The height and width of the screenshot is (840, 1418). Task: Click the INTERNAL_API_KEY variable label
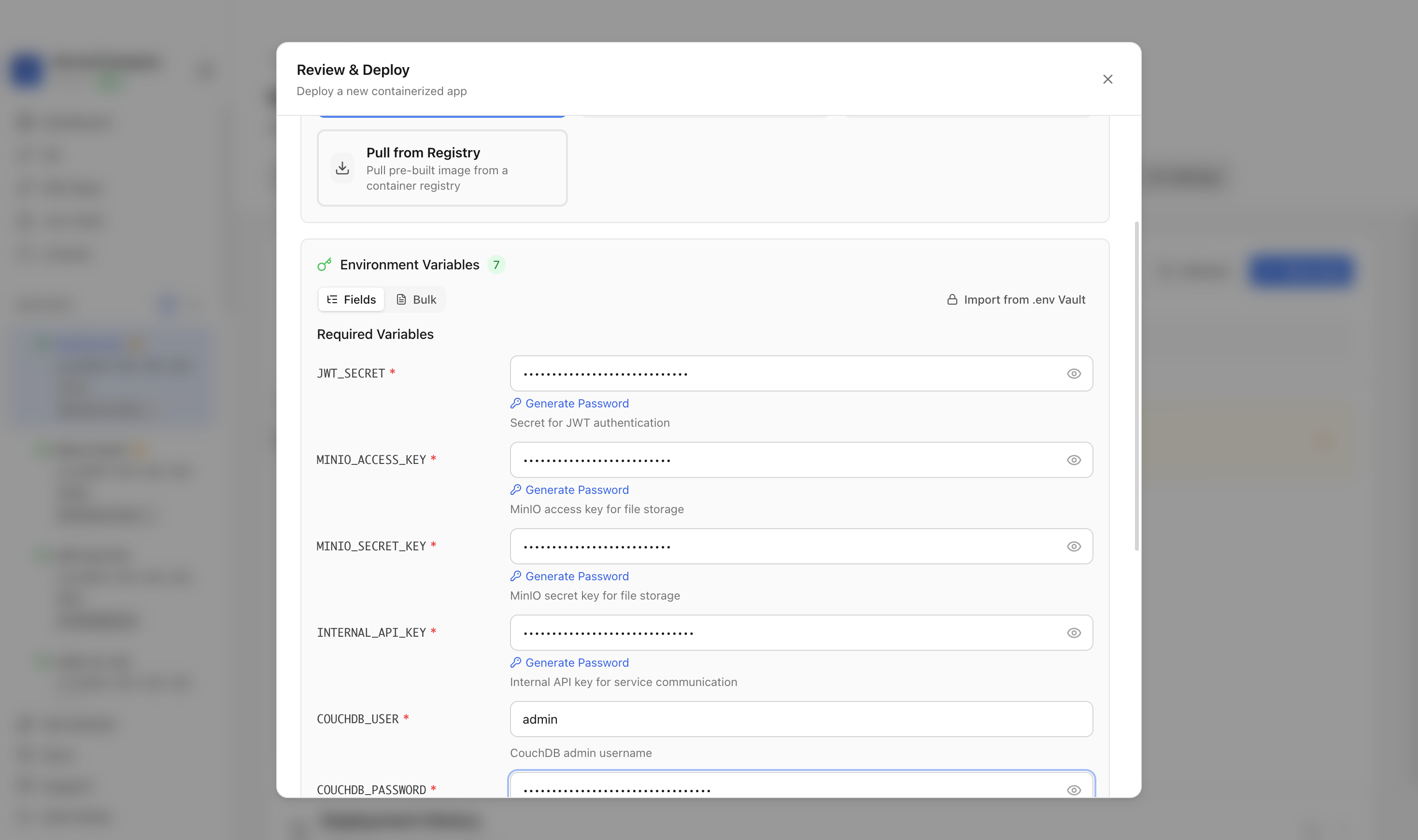371,633
